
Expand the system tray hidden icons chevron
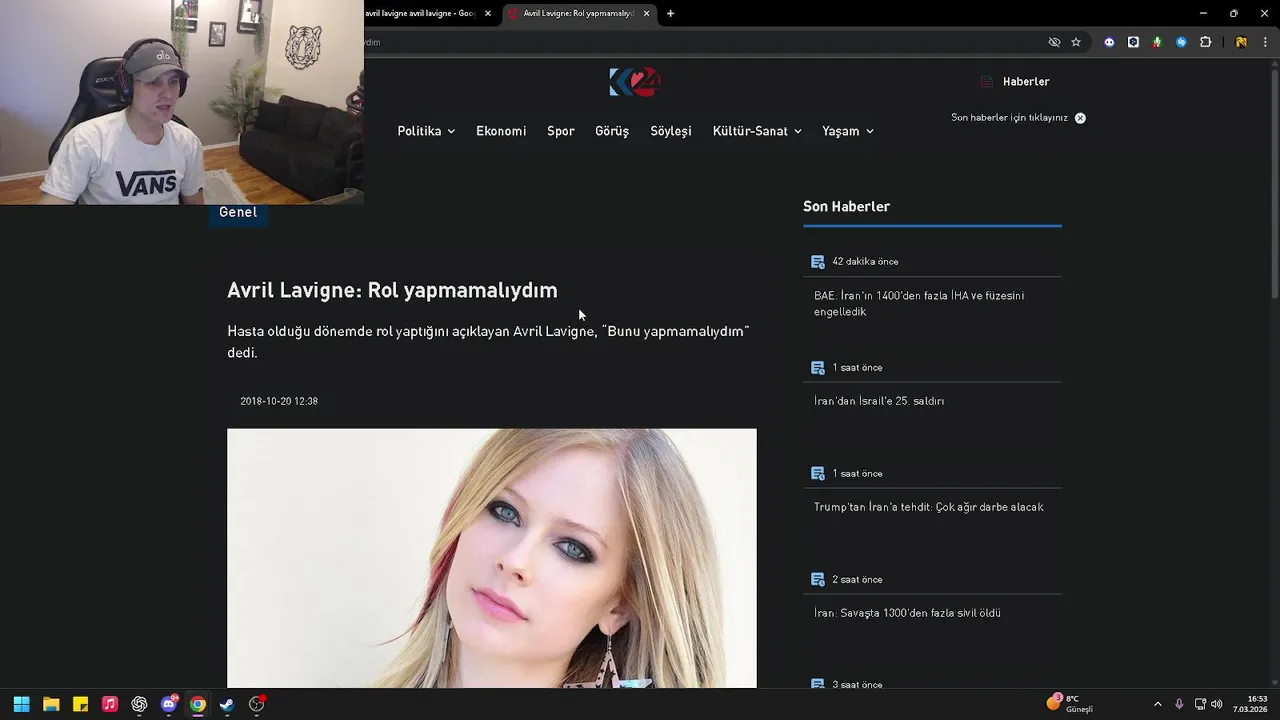point(1158,704)
